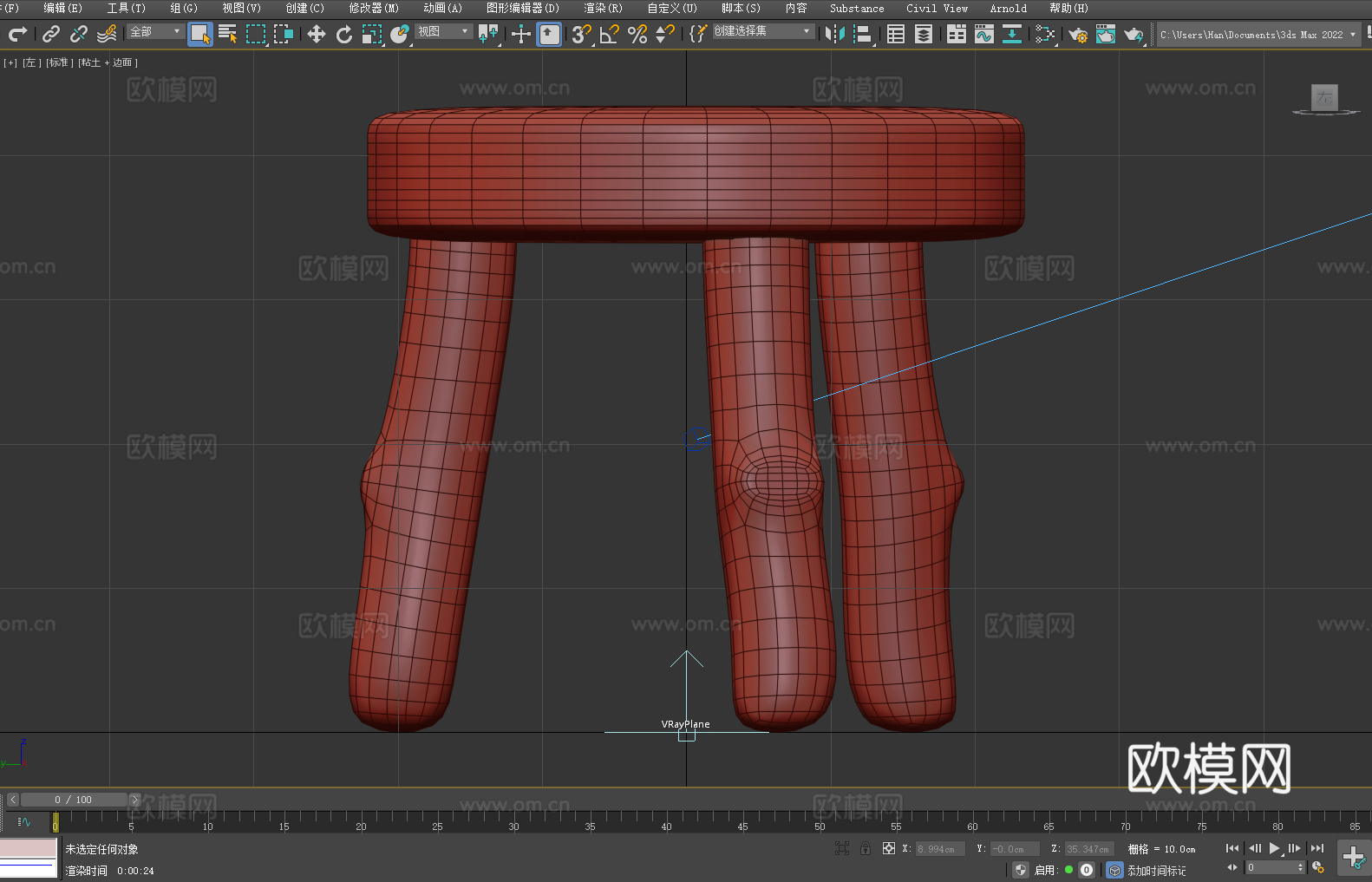This screenshot has height=882, width=1372.
Task: Open Render Setup teapot icon
Action: tap(1078, 34)
